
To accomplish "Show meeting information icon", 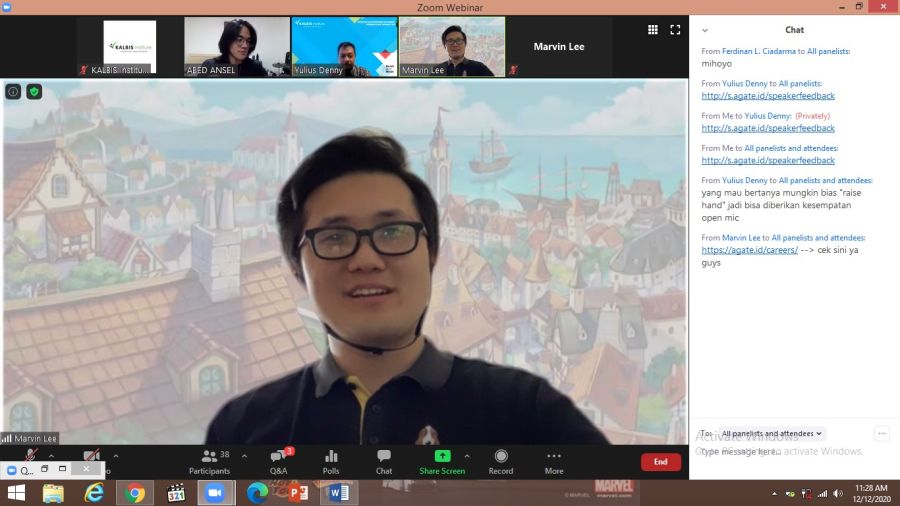I will click(13, 91).
